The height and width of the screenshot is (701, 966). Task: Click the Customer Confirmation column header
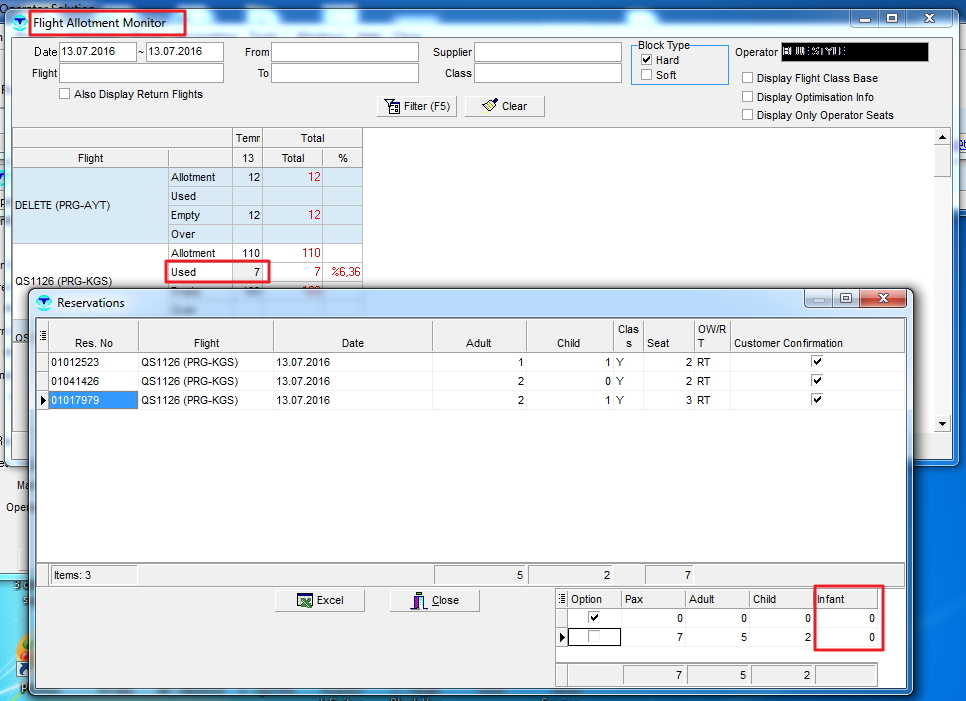click(x=788, y=343)
